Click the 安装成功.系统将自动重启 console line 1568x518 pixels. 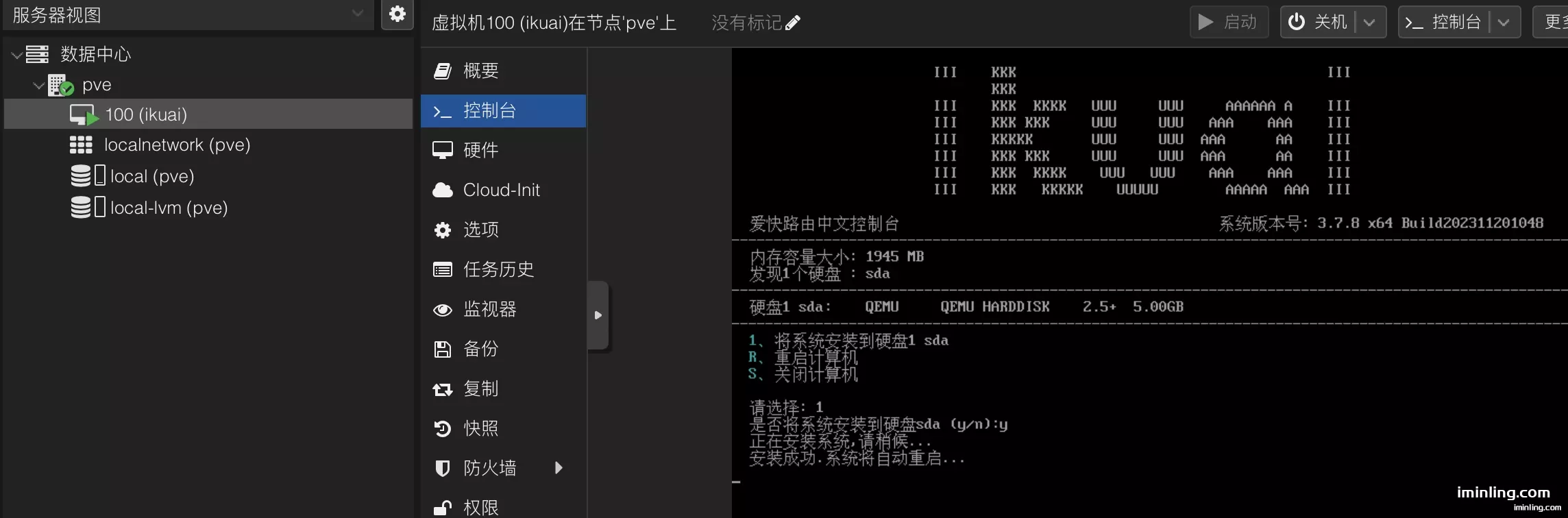(857, 458)
